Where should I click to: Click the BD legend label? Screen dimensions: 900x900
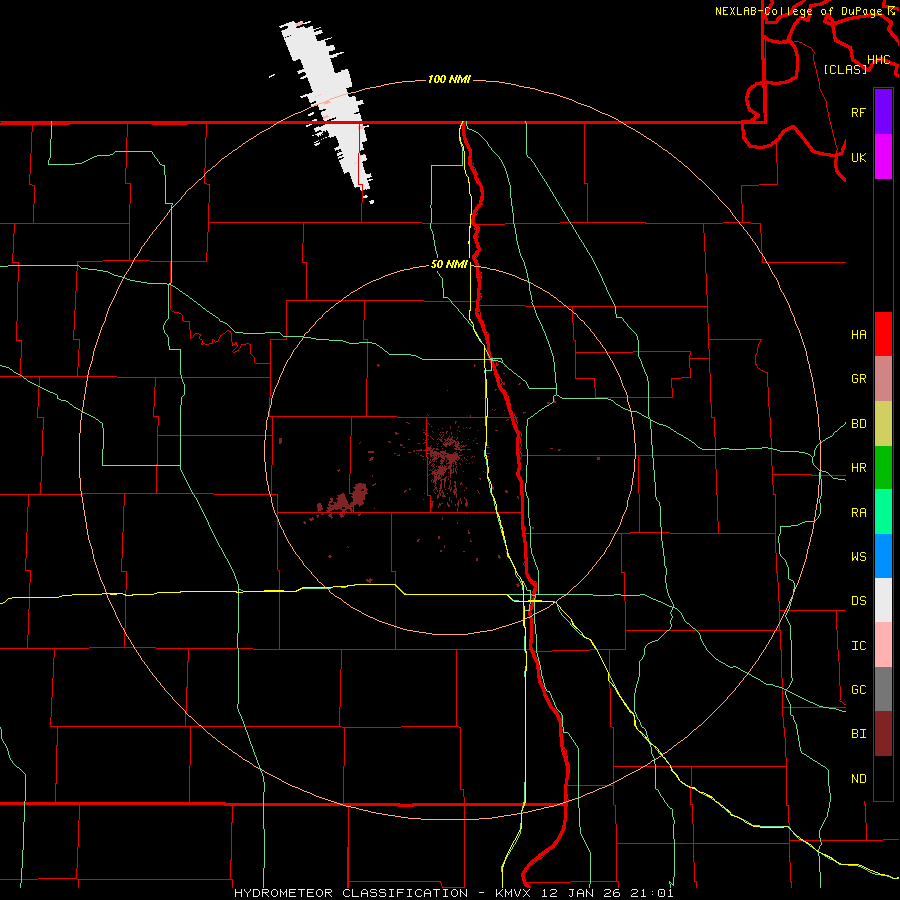858,424
